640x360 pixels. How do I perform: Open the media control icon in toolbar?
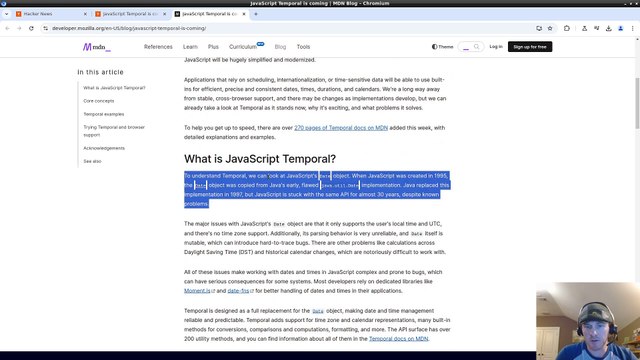pos(596,28)
